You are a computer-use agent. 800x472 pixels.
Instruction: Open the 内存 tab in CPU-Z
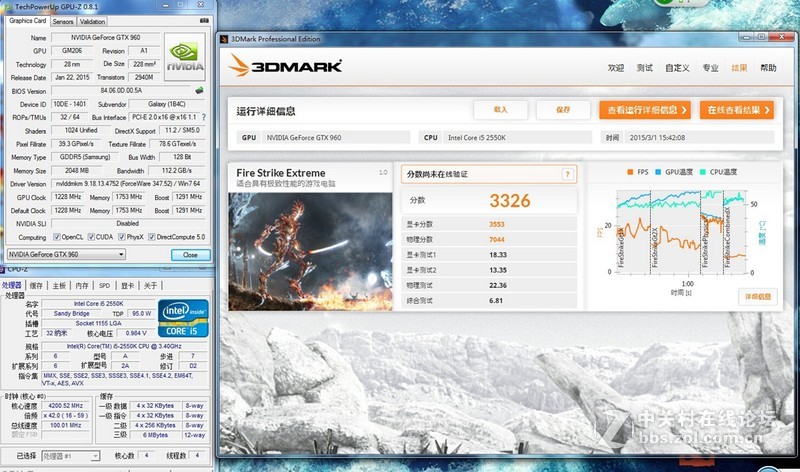(82, 286)
